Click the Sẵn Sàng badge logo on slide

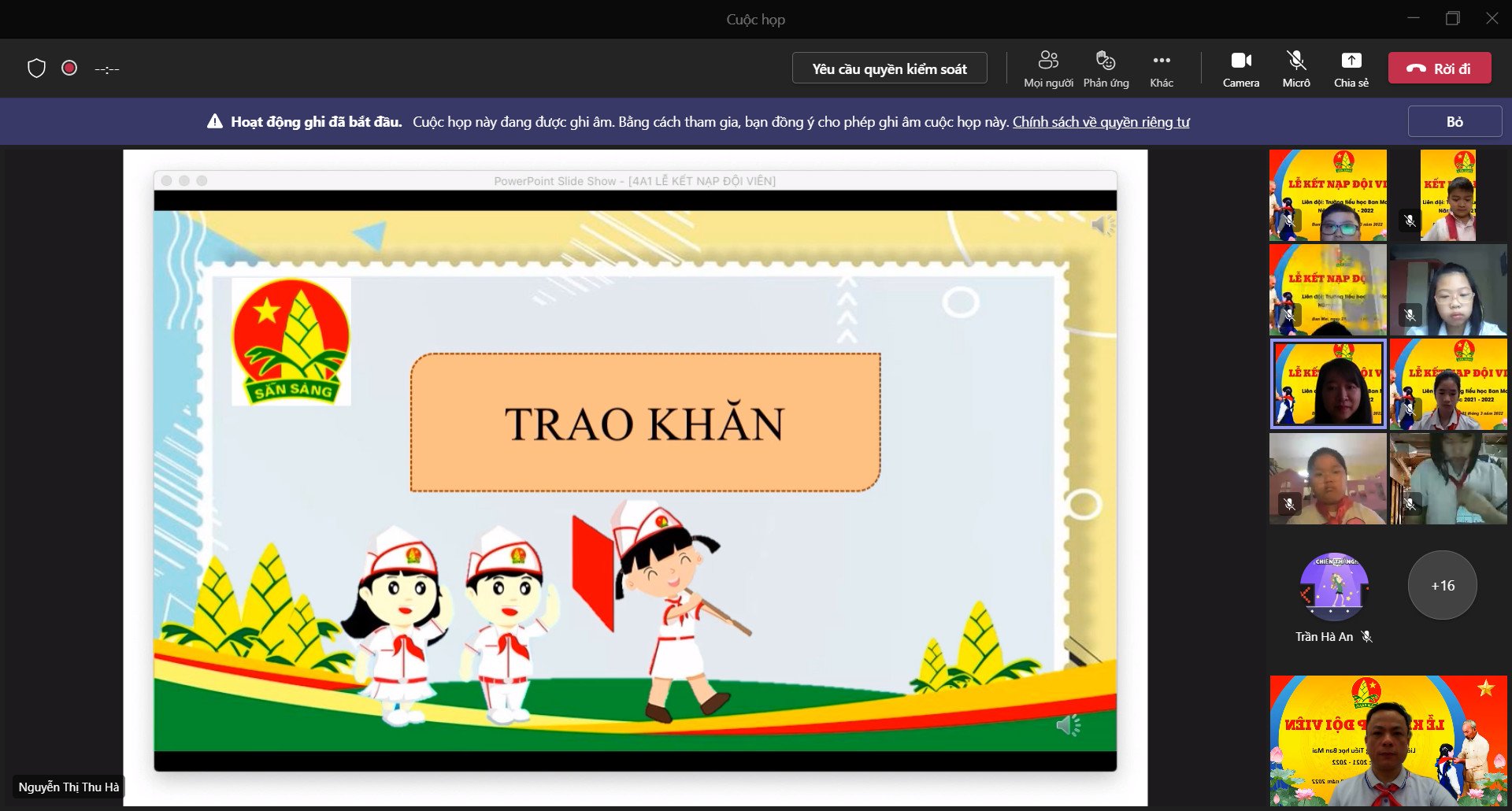coord(291,342)
